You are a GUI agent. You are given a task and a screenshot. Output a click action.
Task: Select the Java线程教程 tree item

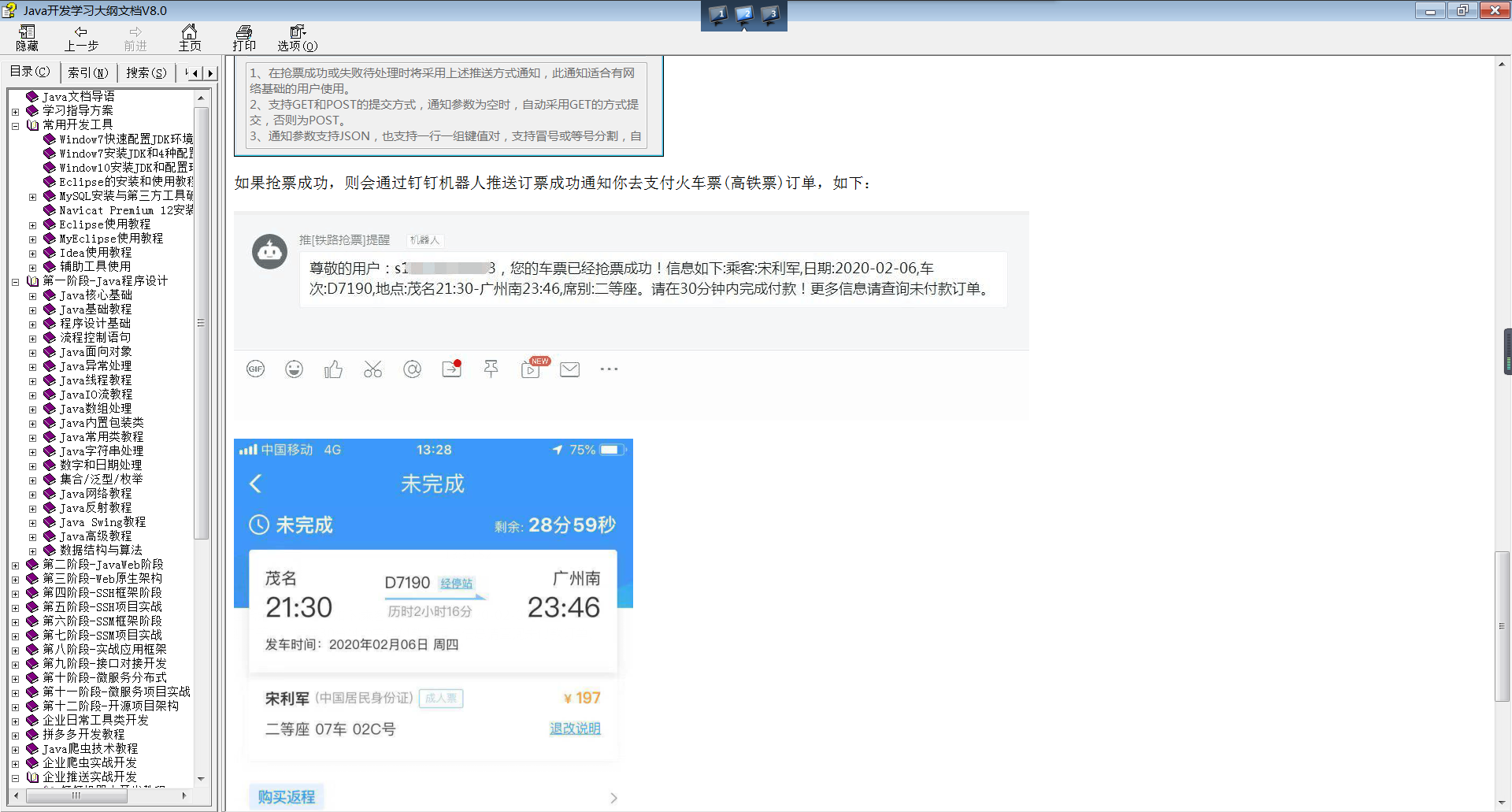pyautogui.click(x=95, y=380)
